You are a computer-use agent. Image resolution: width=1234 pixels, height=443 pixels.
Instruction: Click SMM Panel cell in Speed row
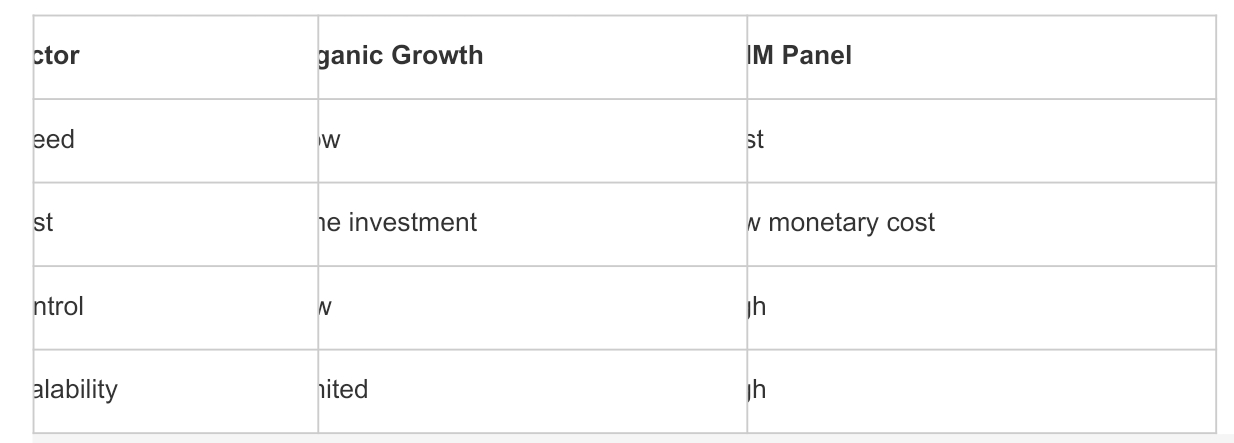757,140
